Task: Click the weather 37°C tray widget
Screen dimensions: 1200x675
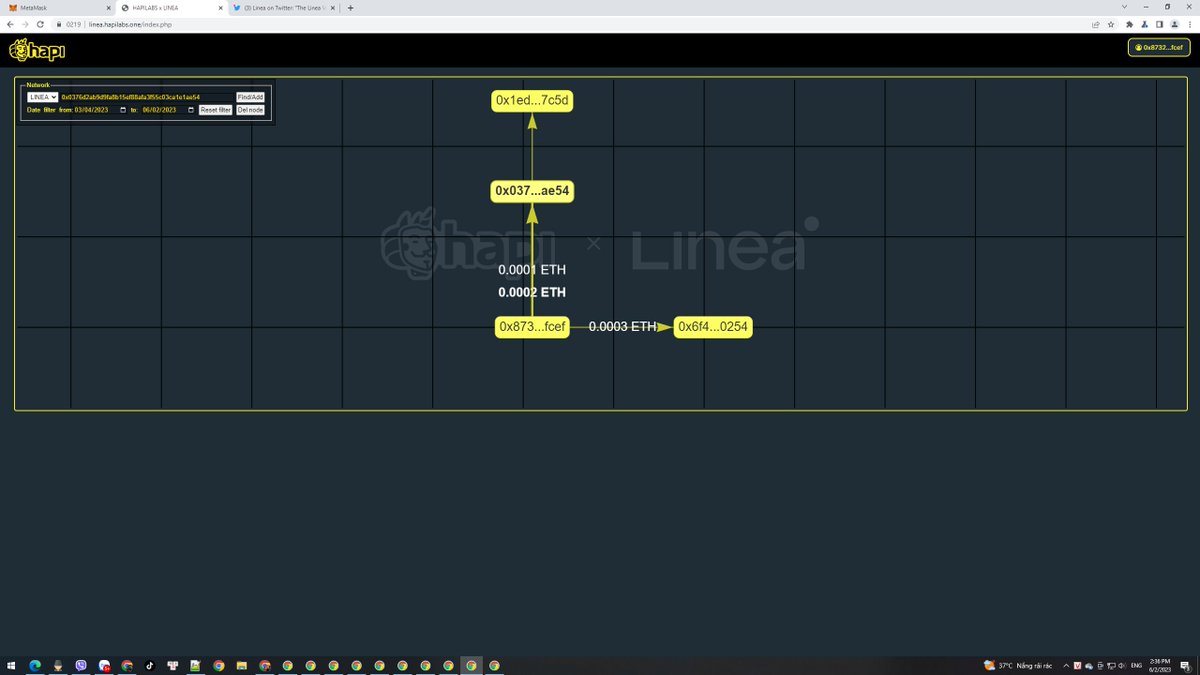Action: pyautogui.click(x=1018, y=665)
